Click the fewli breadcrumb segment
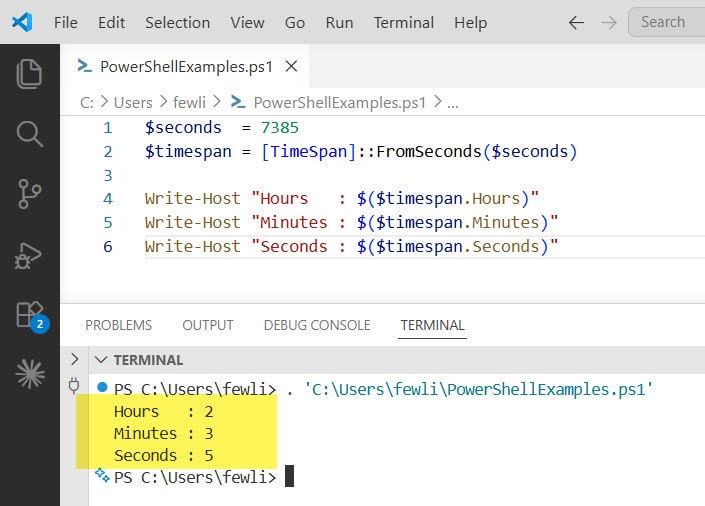The height and width of the screenshot is (506, 705). click(189, 103)
